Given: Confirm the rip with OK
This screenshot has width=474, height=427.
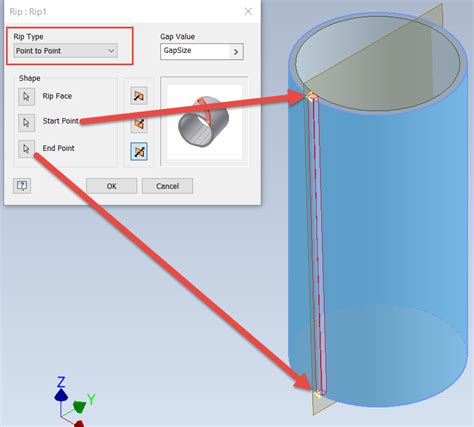Looking at the screenshot, I should click(x=112, y=186).
